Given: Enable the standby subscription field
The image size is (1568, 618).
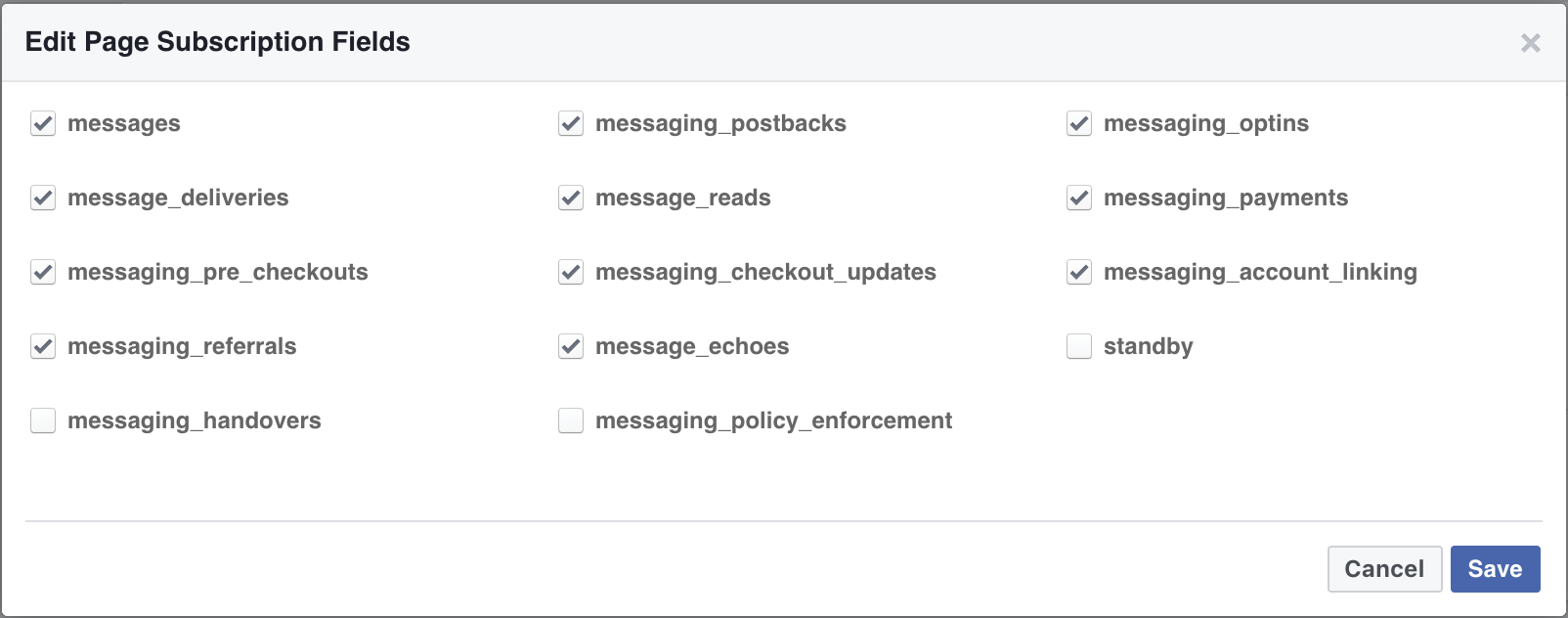Looking at the screenshot, I should 1079,346.
